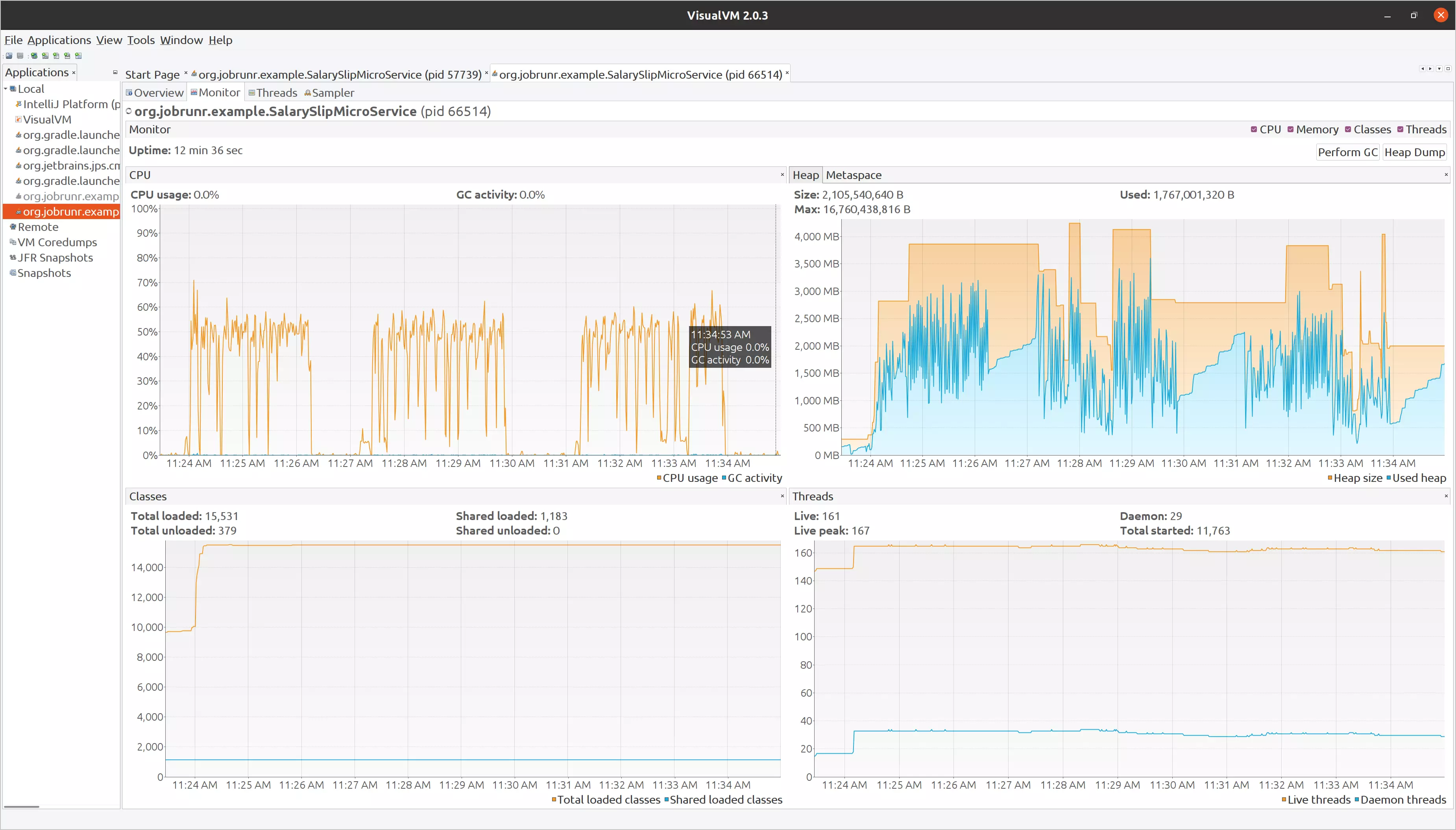Click the Uptime value '12 min 36 sec'
Viewport: 1456px width, 830px height.
tap(208, 151)
